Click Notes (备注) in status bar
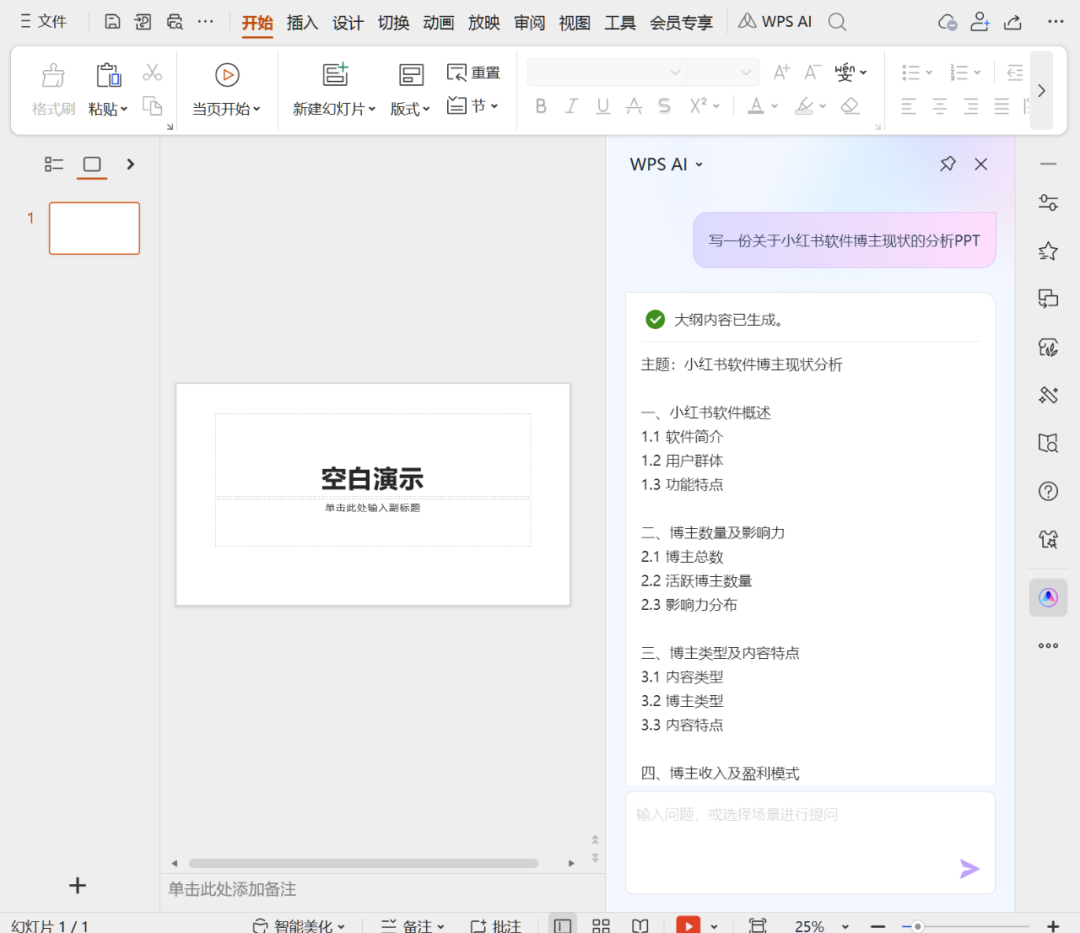Image resolution: width=1080 pixels, height=933 pixels. point(413,926)
